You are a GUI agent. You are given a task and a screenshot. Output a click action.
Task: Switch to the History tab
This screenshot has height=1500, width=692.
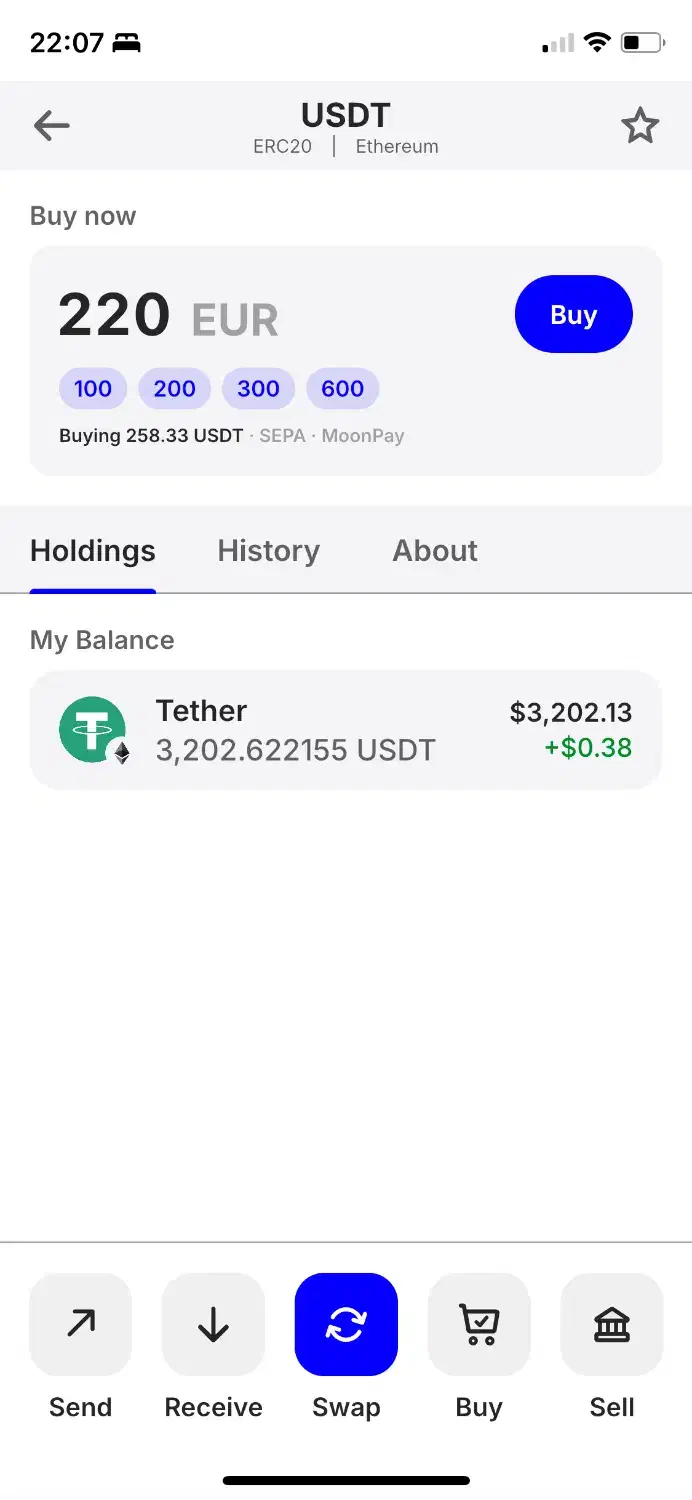tap(268, 551)
